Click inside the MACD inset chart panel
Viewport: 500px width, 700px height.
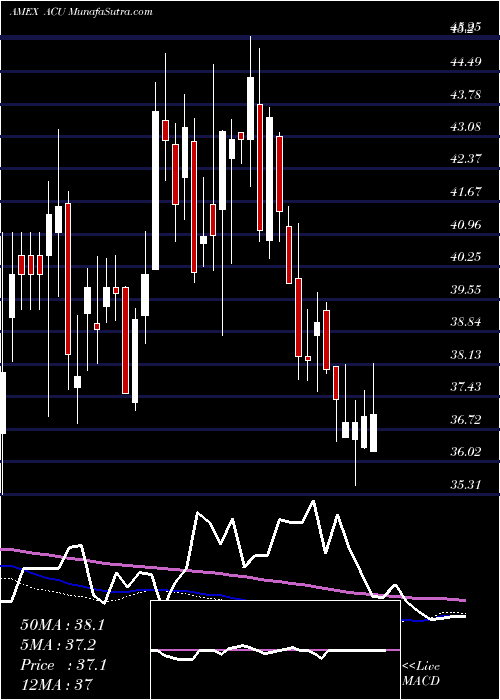click(275, 650)
